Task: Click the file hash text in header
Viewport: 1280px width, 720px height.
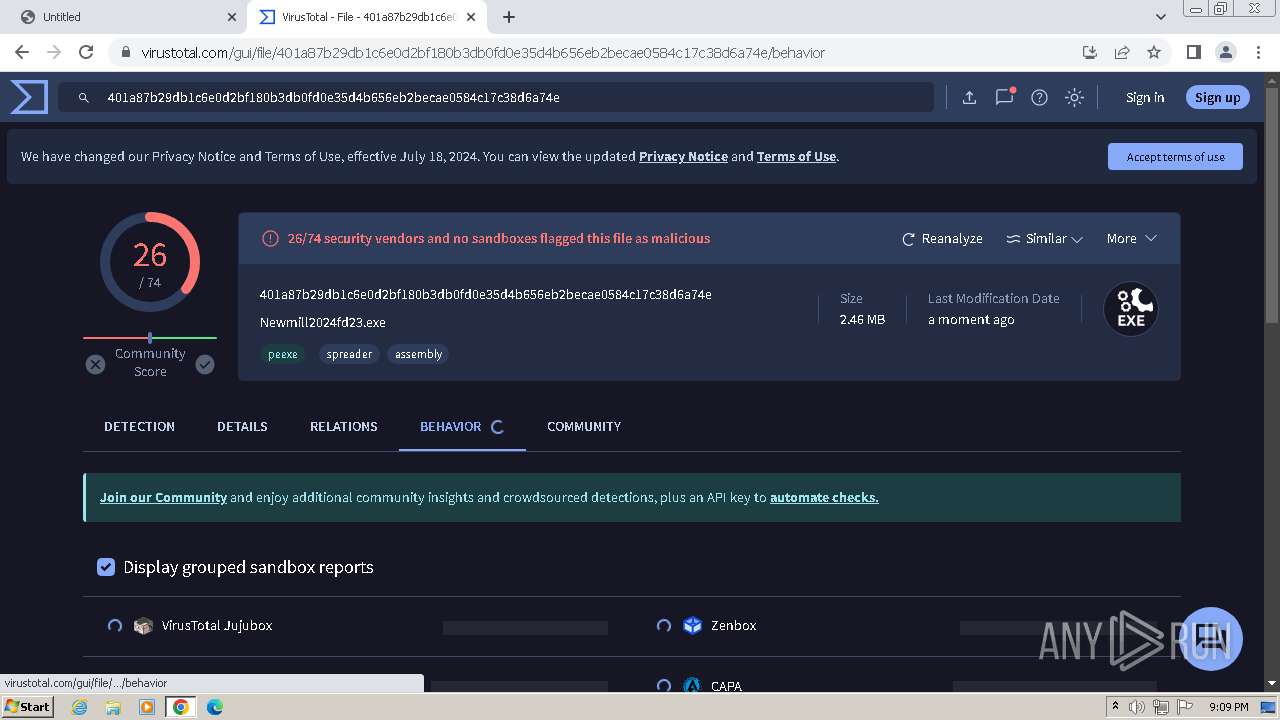Action: point(485,294)
